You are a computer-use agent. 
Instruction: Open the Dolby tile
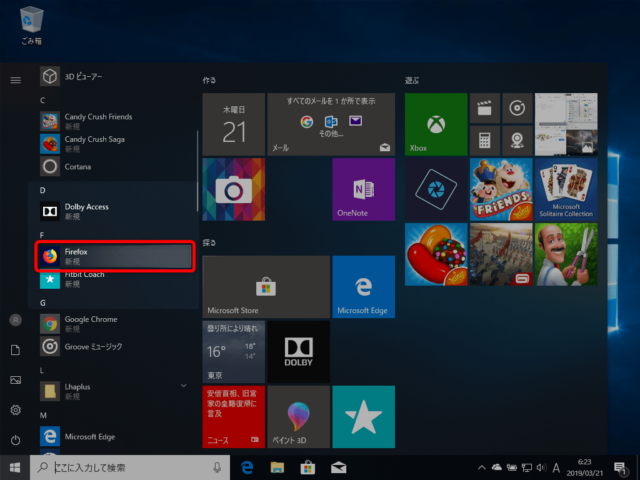299,352
